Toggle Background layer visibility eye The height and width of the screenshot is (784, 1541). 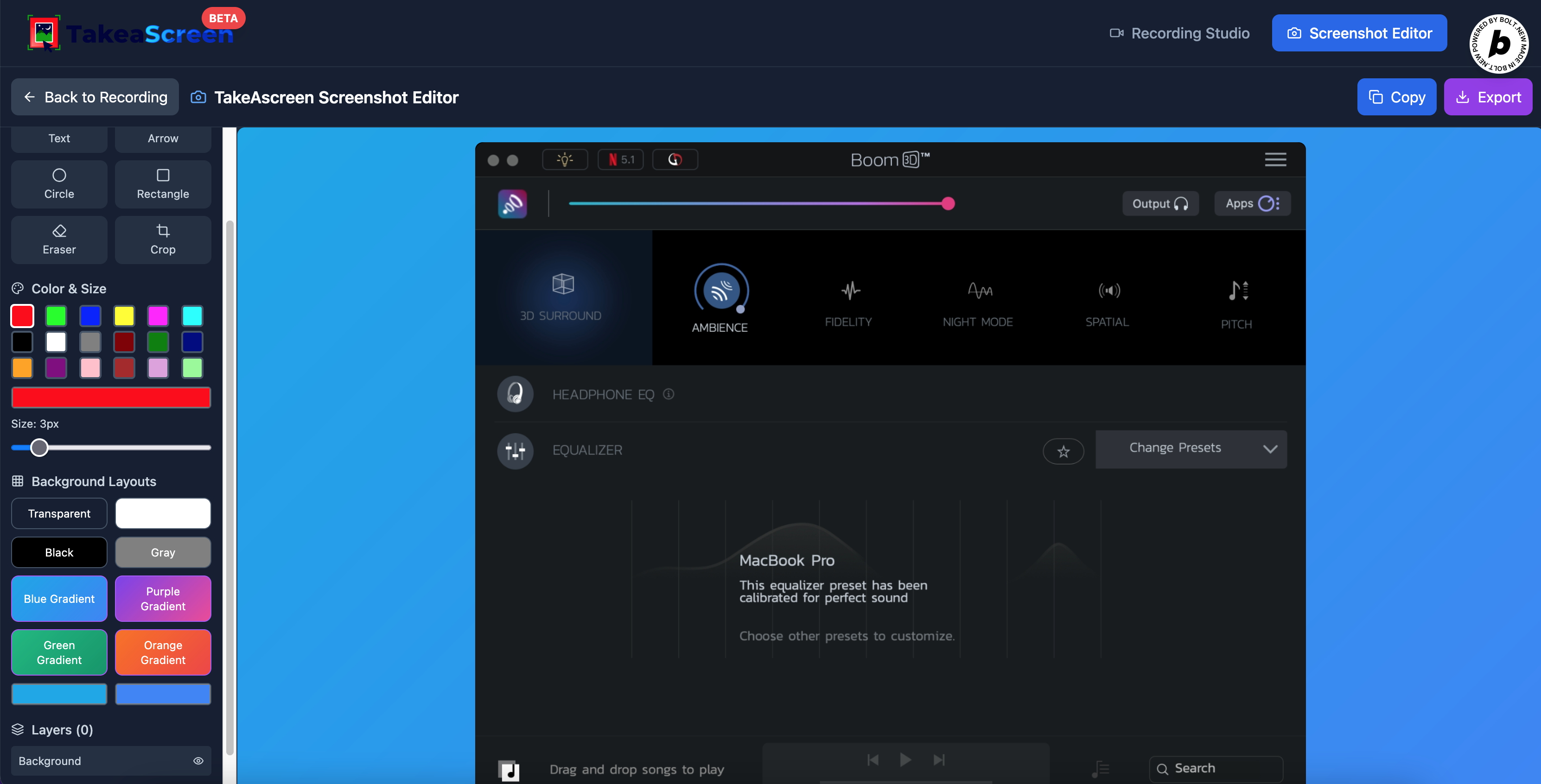click(198, 761)
